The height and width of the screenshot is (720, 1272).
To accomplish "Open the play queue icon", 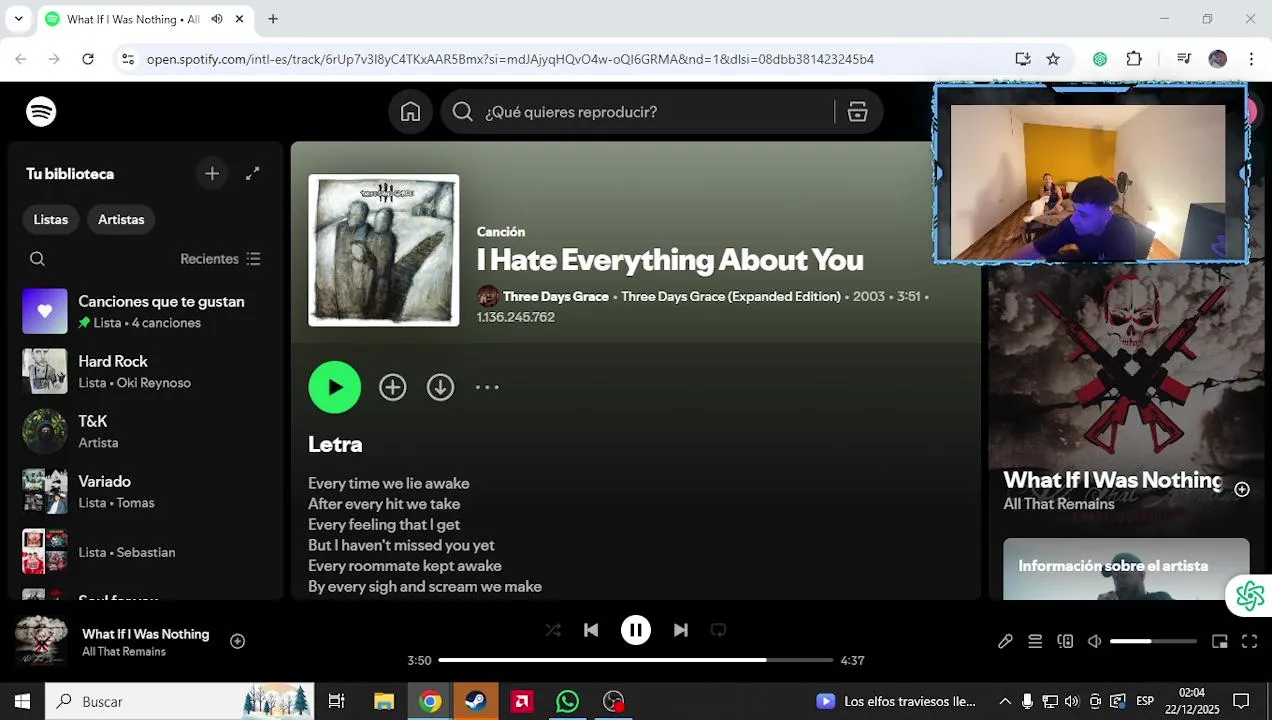I will (x=1035, y=642).
